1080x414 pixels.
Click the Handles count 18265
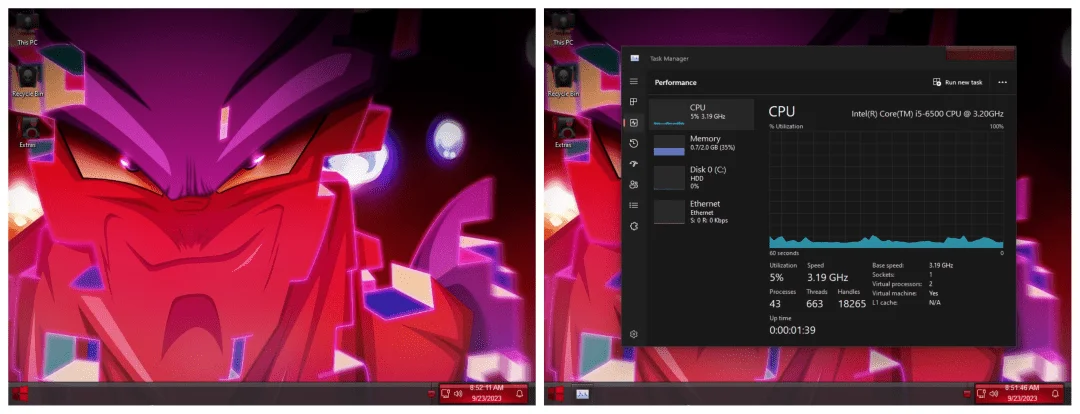tap(852, 304)
